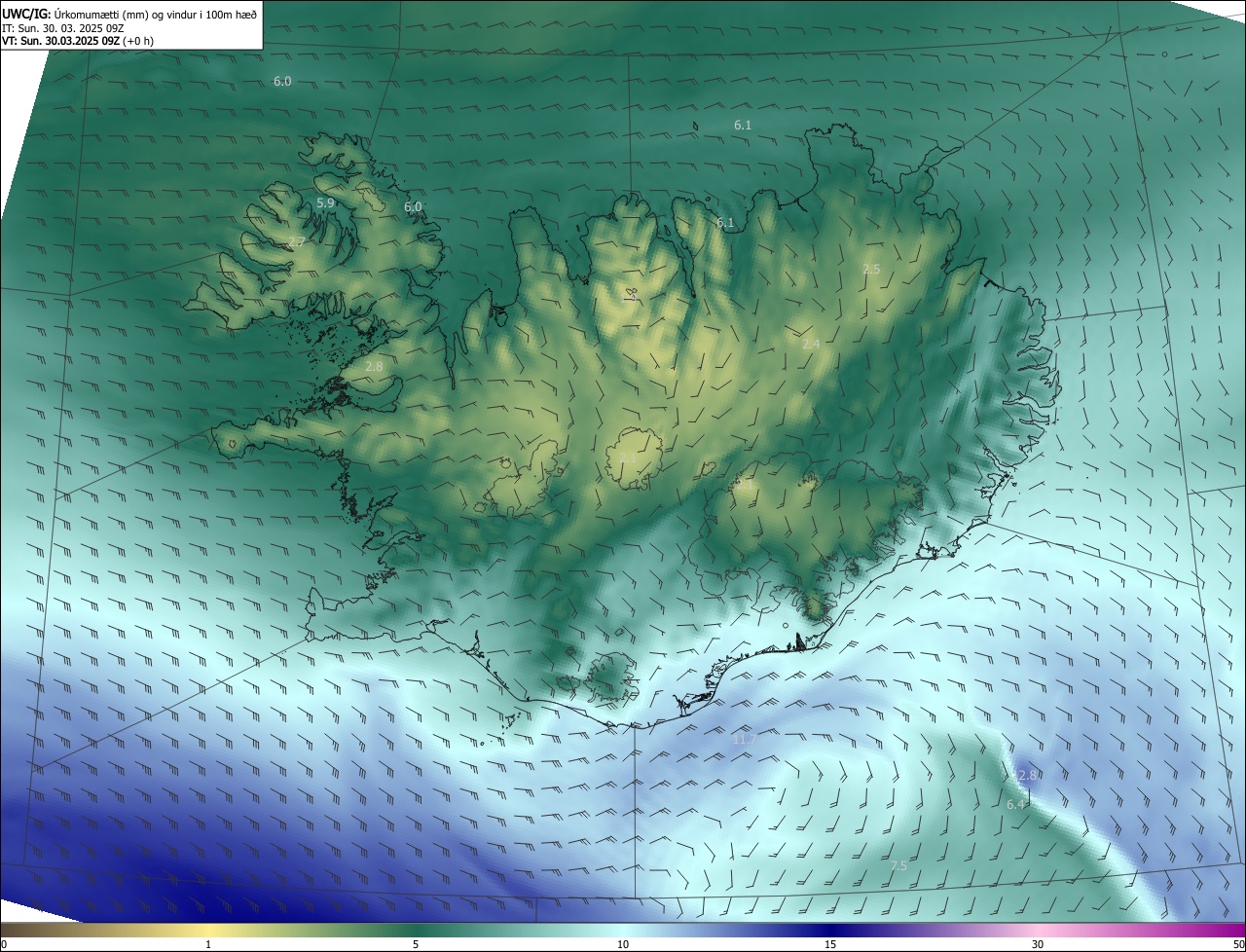Click the 2.7 value label over the Westfjords
This screenshot has height=952, width=1246.
297,241
